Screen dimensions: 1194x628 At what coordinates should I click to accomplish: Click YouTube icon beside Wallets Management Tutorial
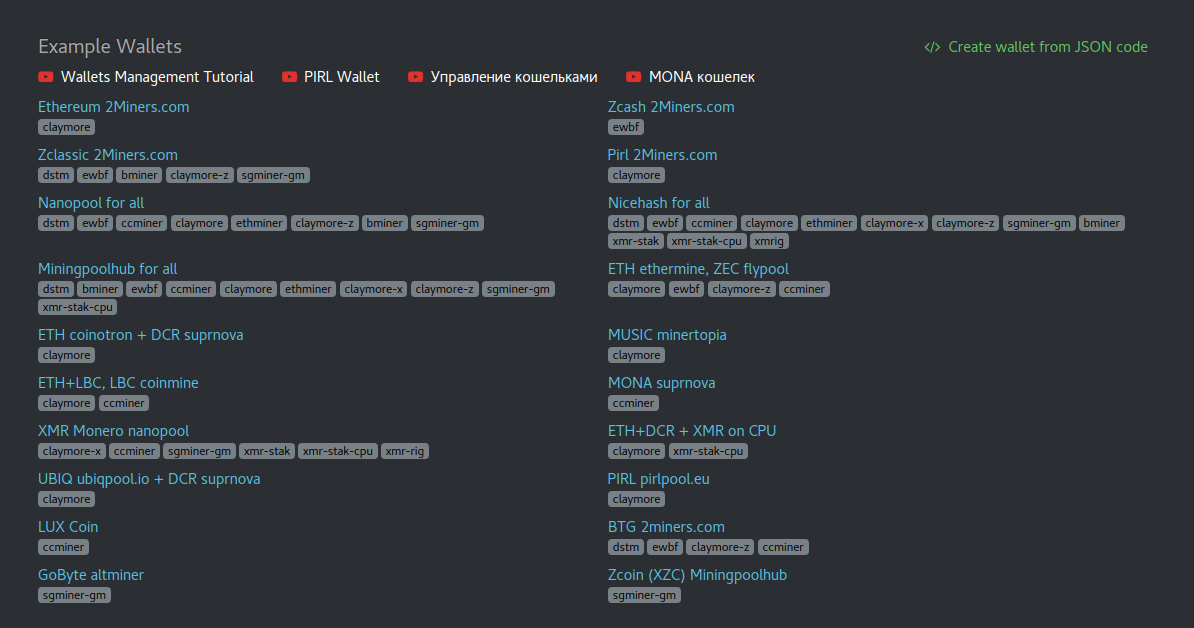click(x=46, y=77)
